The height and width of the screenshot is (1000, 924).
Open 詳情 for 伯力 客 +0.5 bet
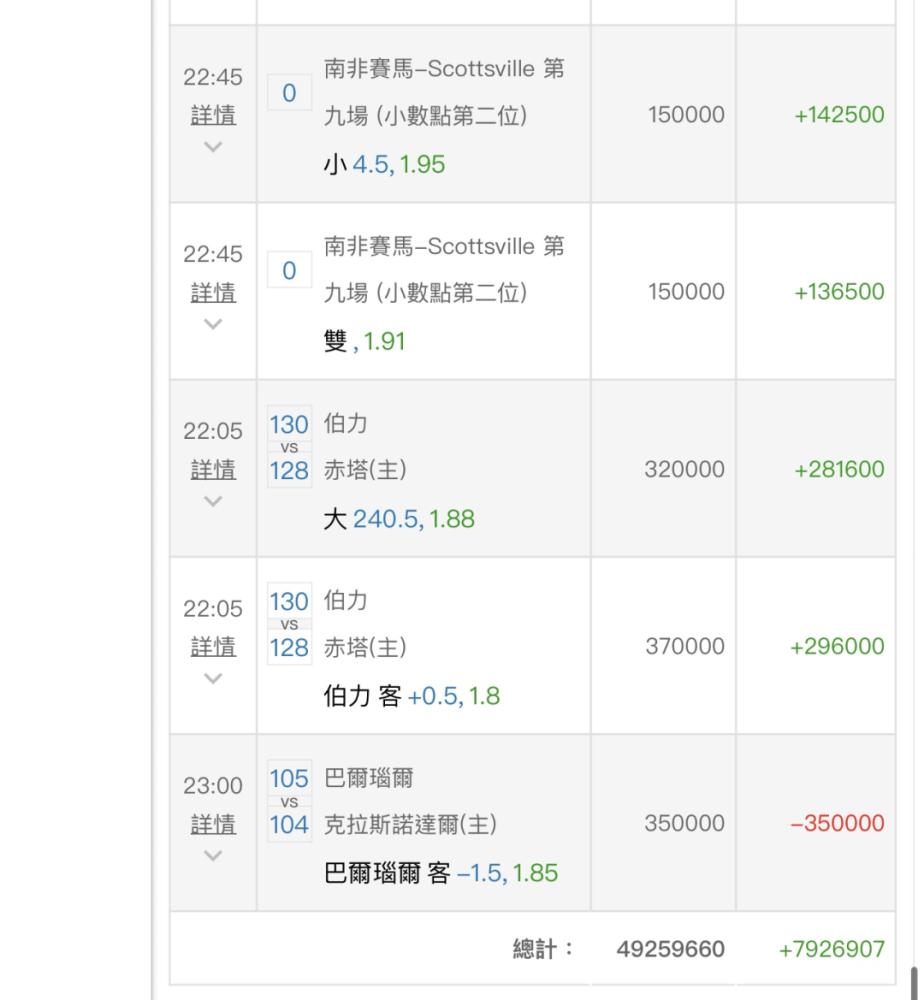[x=213, y=647]
